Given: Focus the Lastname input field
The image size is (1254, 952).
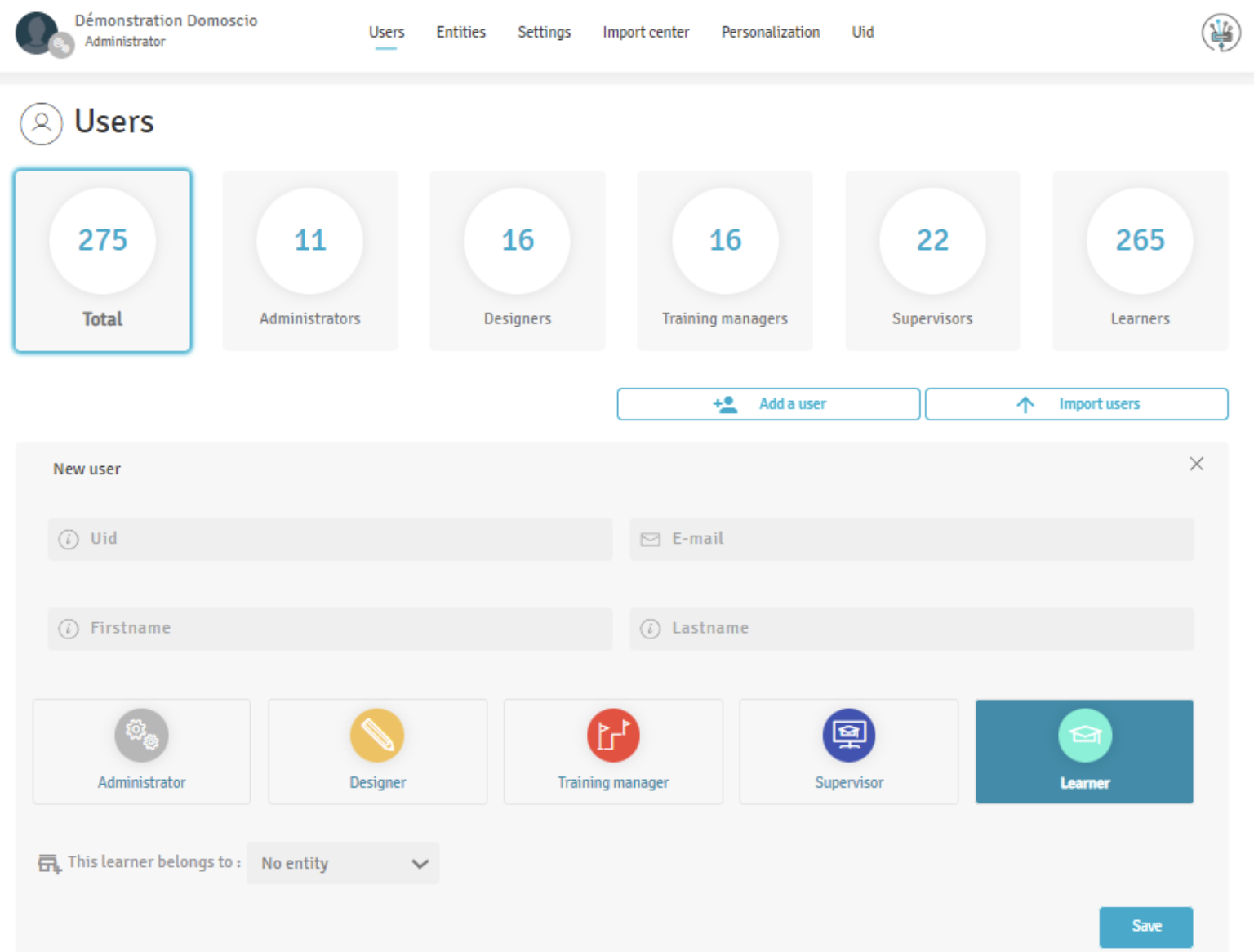Looking at the screenshot, I should click(912, 629).
